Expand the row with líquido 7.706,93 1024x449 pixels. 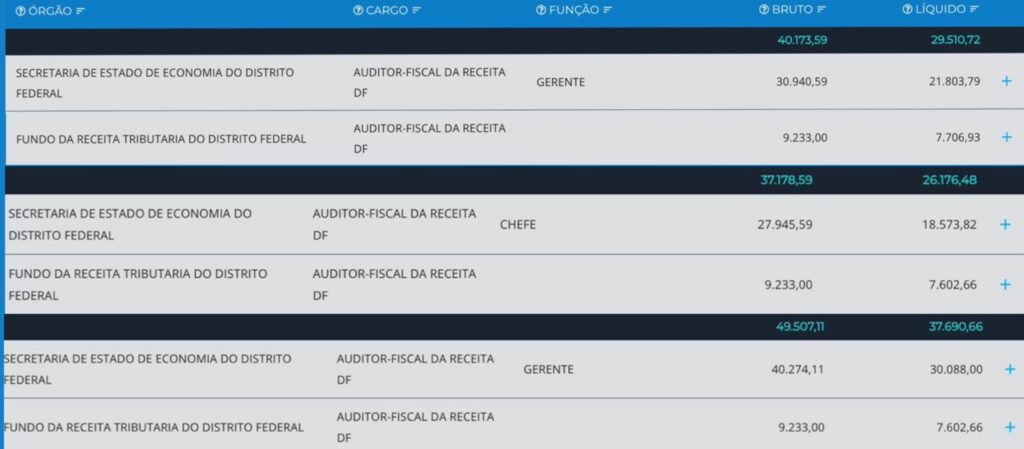1006,137
